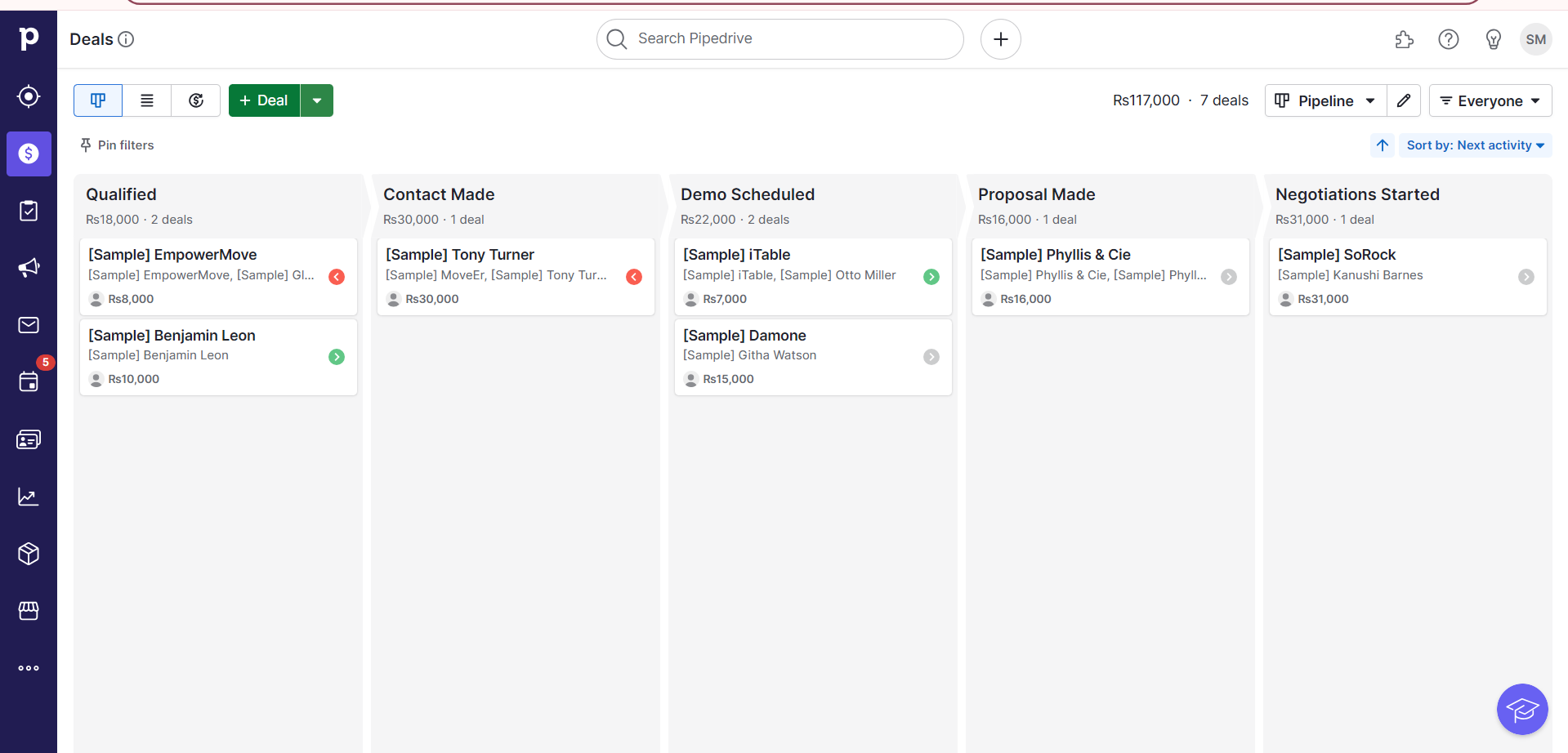Click Pin filters

click(x=117, y=145)
